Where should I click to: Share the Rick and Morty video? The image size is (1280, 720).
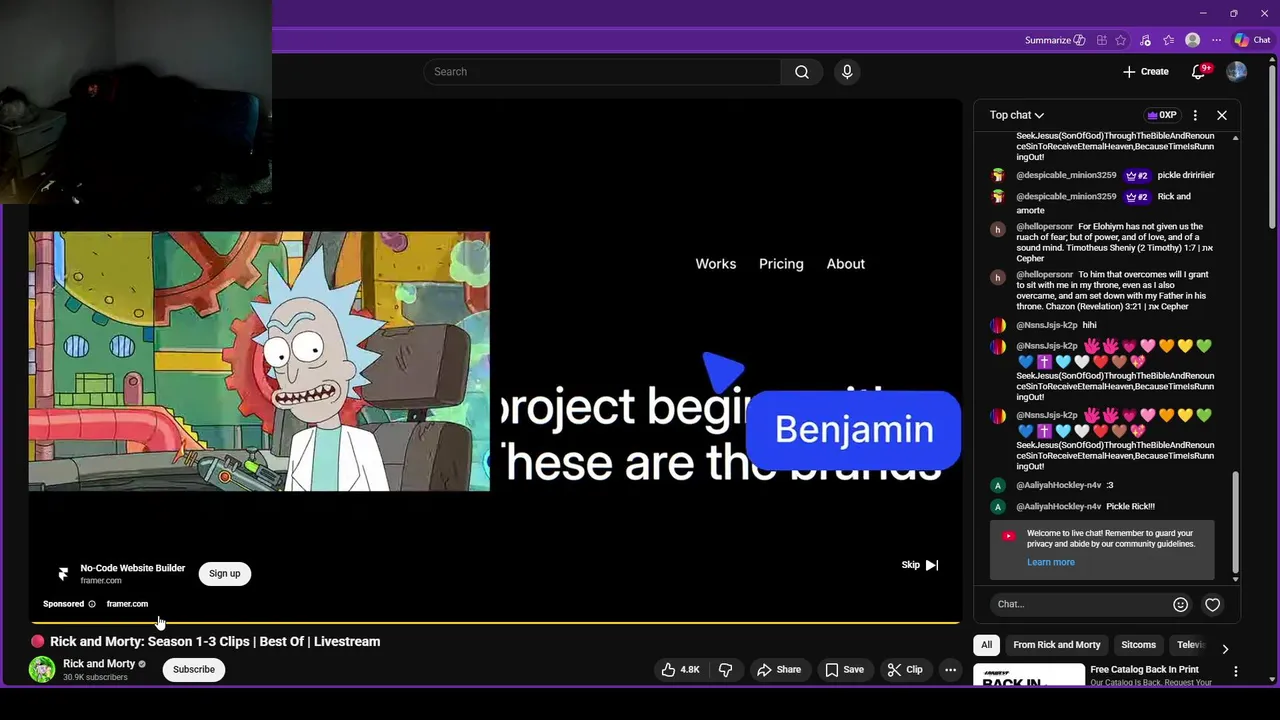(x=779, y=670)
